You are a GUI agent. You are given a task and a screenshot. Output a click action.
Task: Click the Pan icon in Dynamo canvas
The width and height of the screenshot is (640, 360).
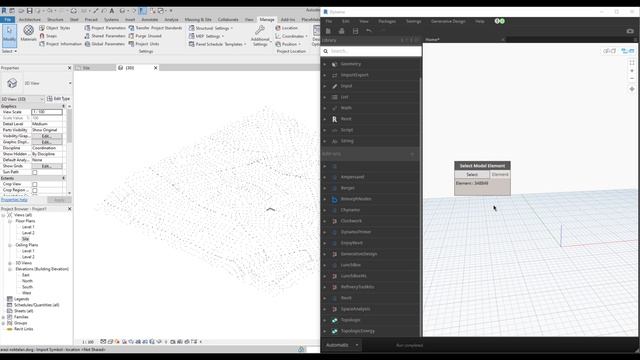click(x=632, y=89)
